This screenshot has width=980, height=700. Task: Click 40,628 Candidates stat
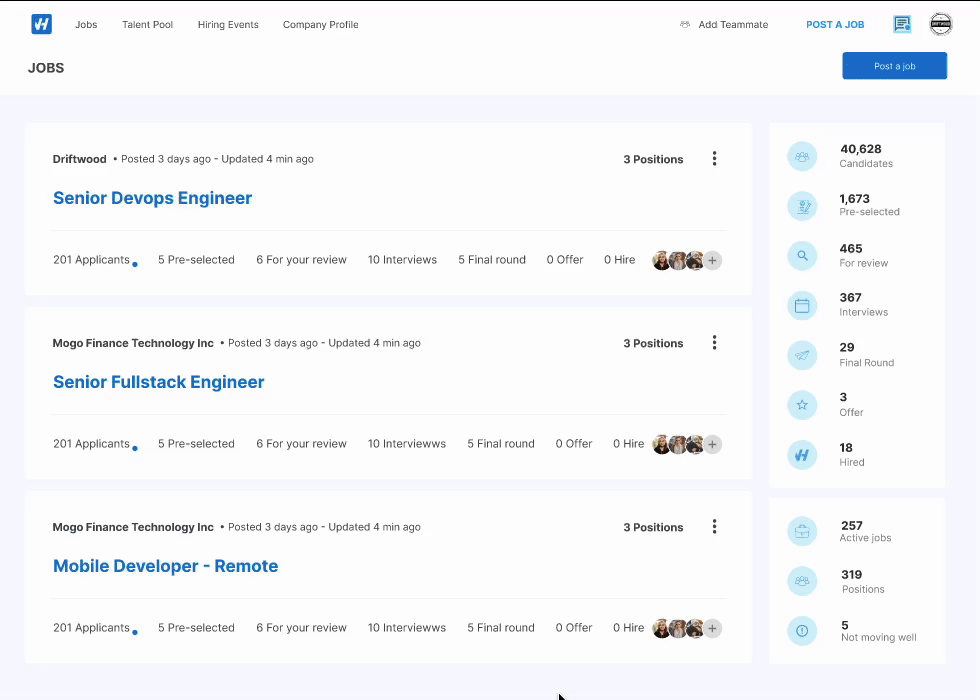(866, 156)
